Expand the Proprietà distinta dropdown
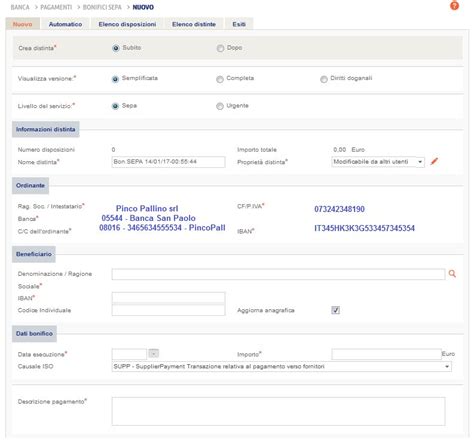The image size is (474, 443). point(378,162)
